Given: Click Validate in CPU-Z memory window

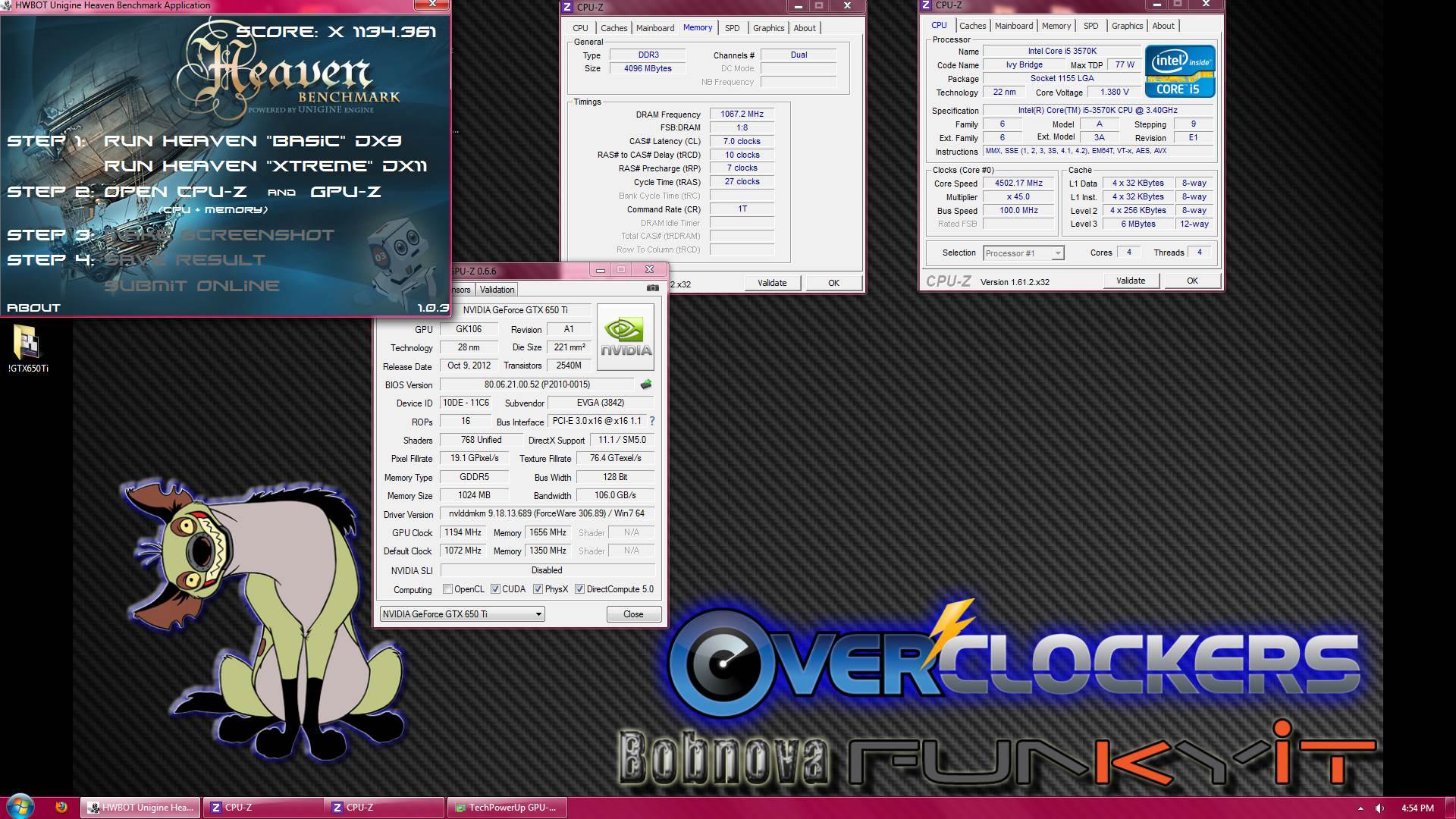Looking at the screenshot, I should (772, 283).
